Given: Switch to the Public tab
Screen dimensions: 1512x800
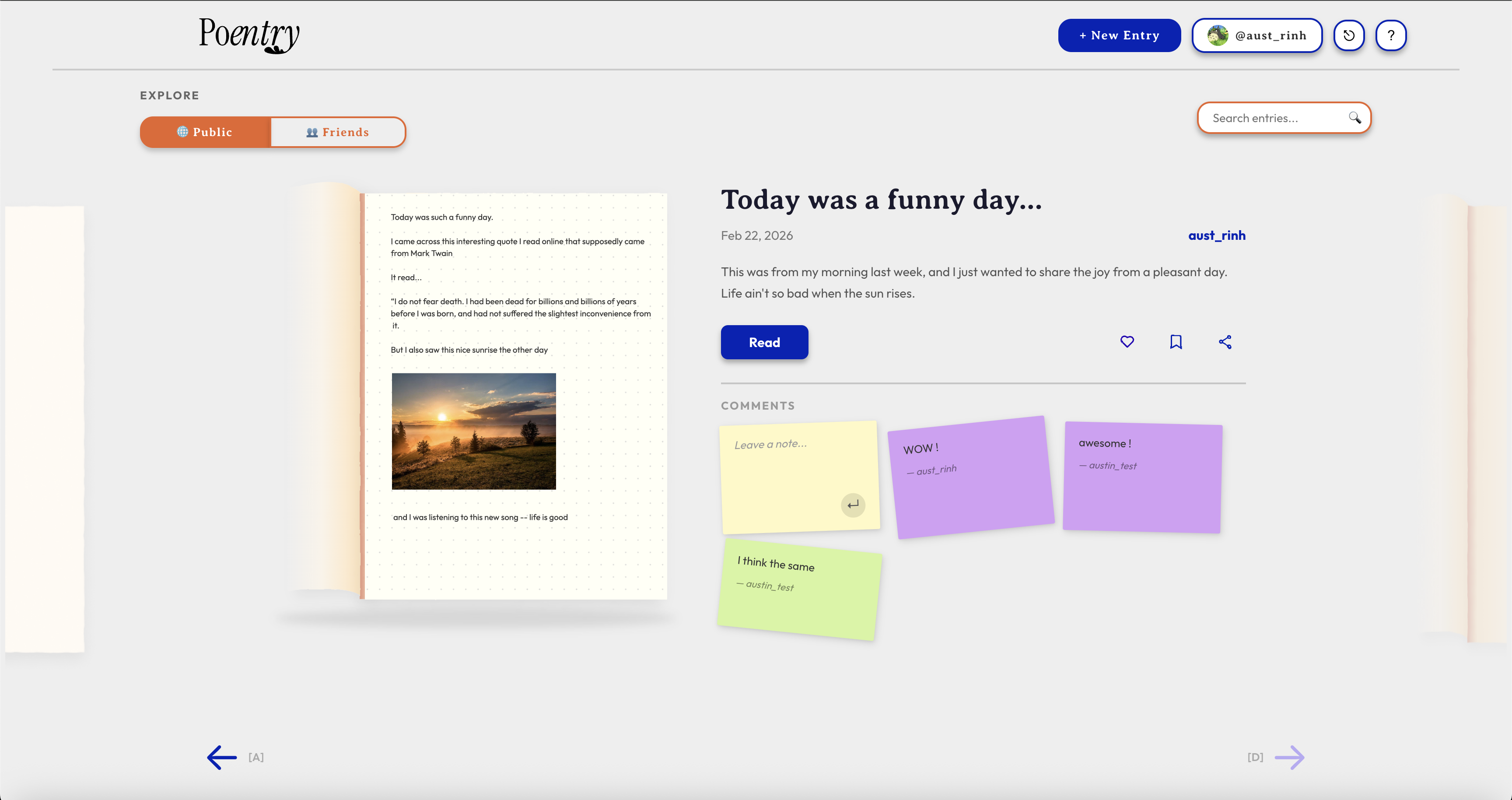Looking at the screenshot, I should pos(206,132).
